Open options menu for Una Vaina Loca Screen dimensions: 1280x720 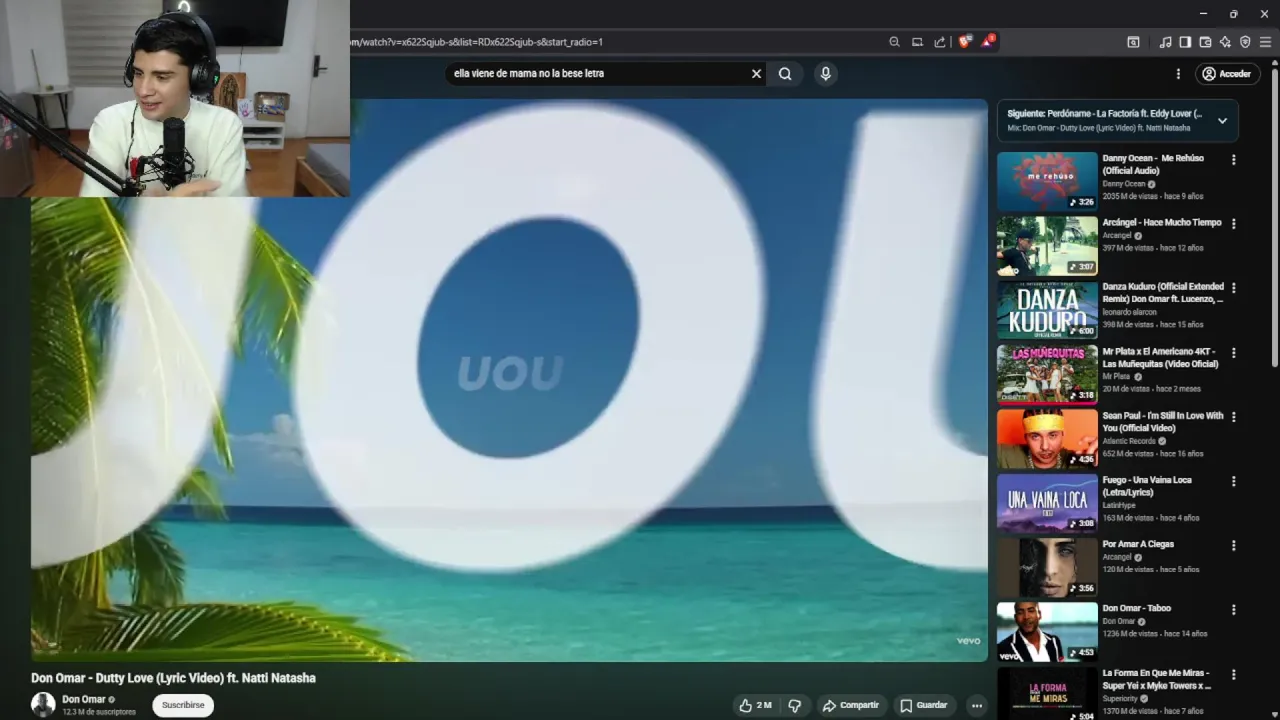pyautogui.click(x=1233, y=481)
